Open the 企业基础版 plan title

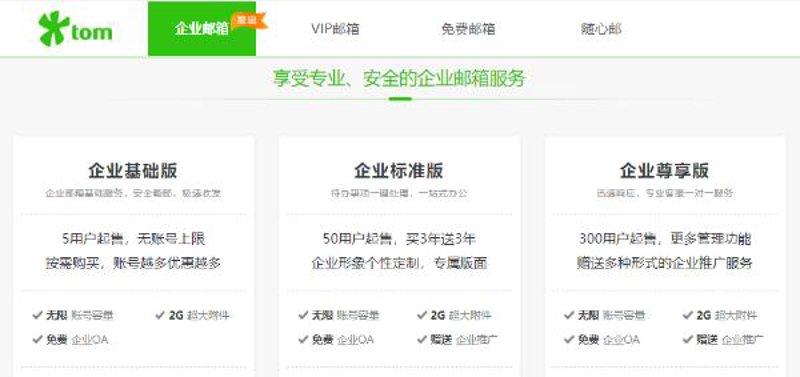coord(133,171)
